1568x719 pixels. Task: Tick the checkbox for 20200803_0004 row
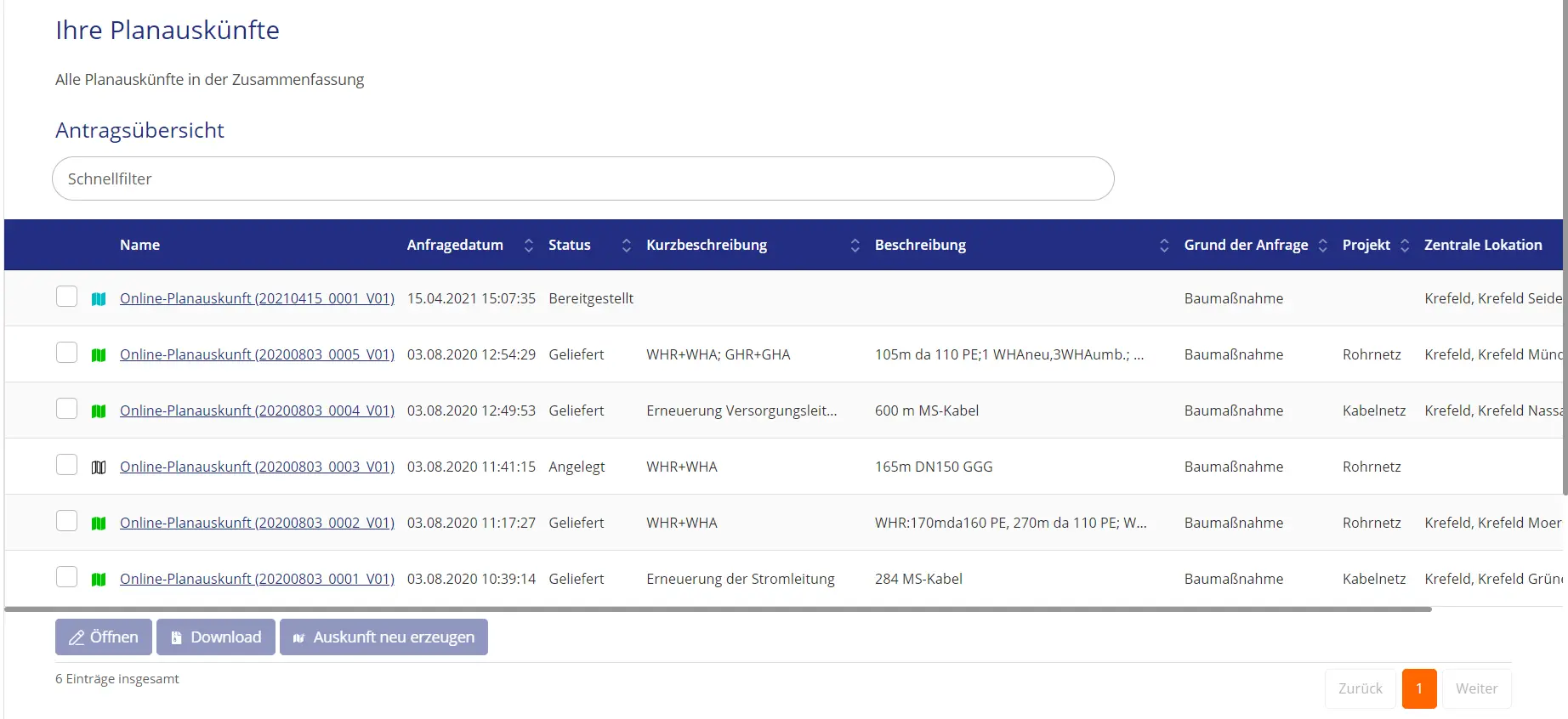(66, 409)
